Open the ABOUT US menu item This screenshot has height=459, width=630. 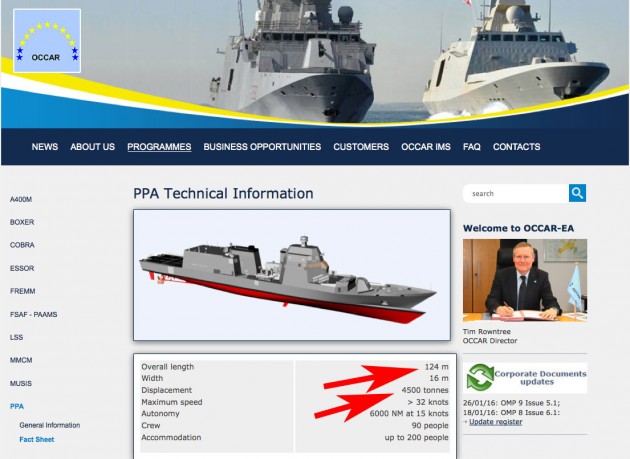(92, 147)
